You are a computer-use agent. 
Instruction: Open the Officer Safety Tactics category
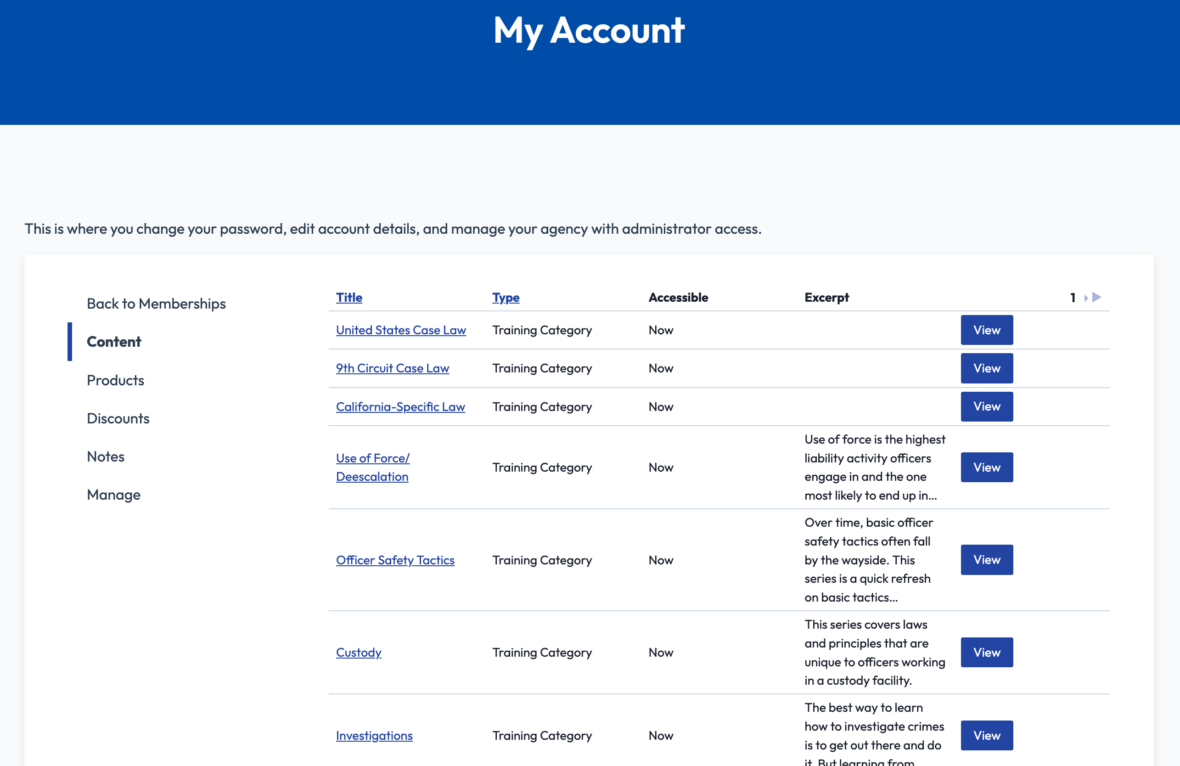(395, 560)
